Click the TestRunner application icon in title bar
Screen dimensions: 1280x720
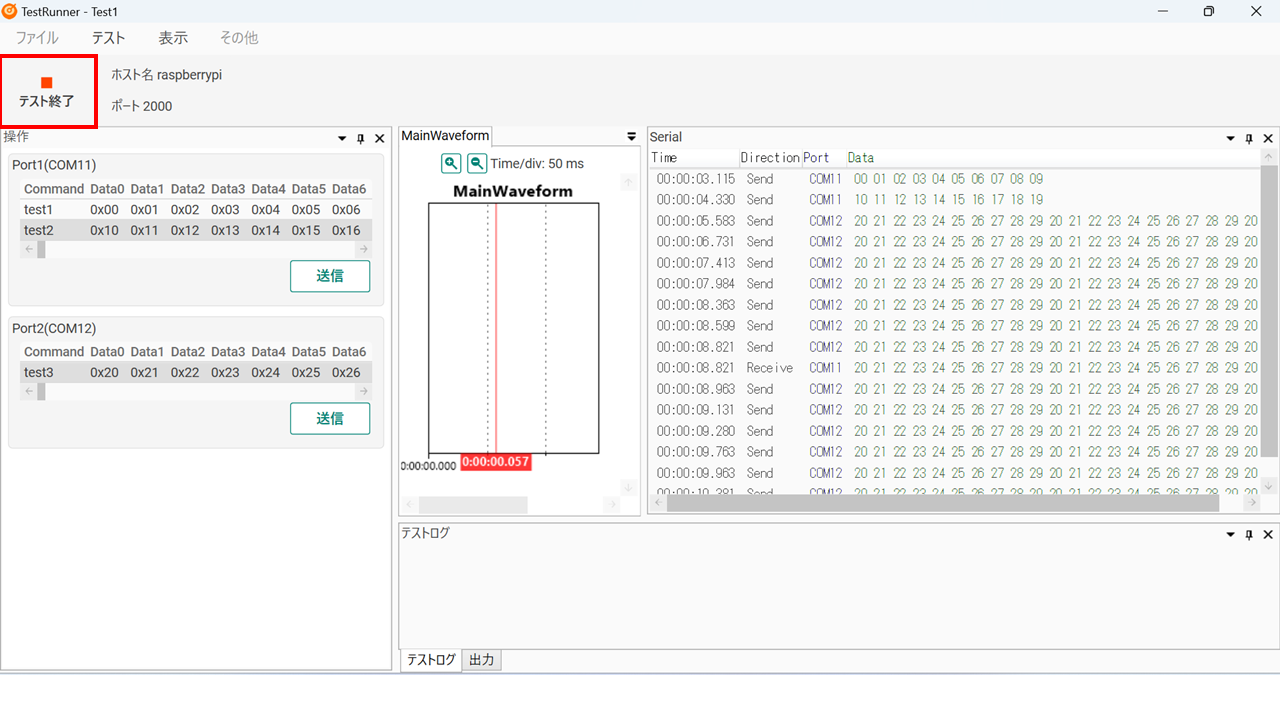[x=10, y=11]
